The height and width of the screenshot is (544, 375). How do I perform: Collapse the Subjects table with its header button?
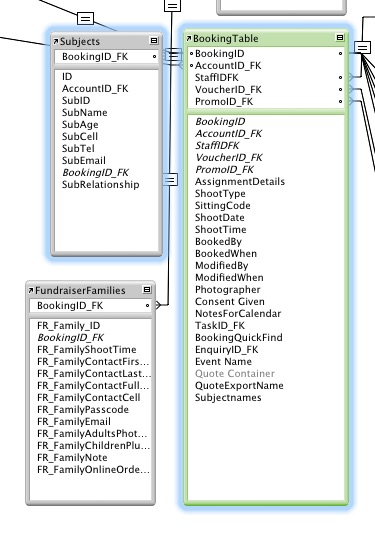[x=154, y=41]
